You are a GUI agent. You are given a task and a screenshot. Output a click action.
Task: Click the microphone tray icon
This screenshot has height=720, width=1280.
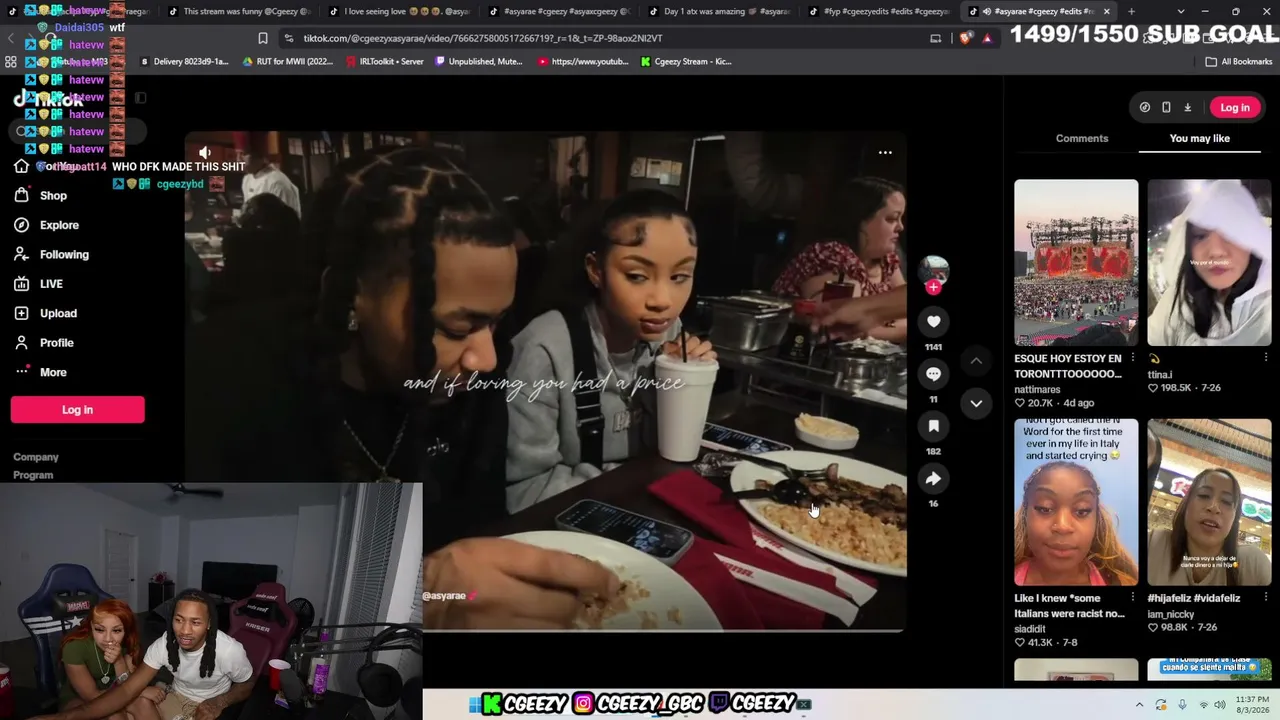[x=1182, y=704]
